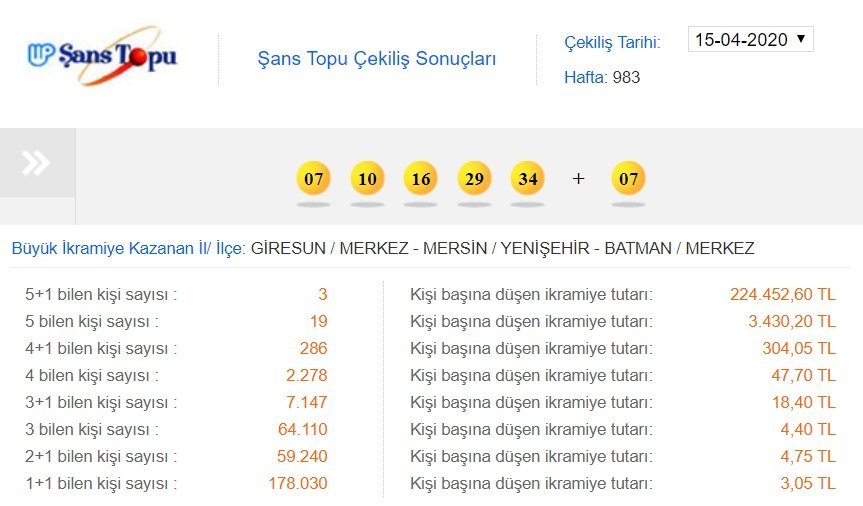Click the yellow ball numbered 29
Image resolution: width=863 pixels, height=506 pixels.
[x=474, y=178]
